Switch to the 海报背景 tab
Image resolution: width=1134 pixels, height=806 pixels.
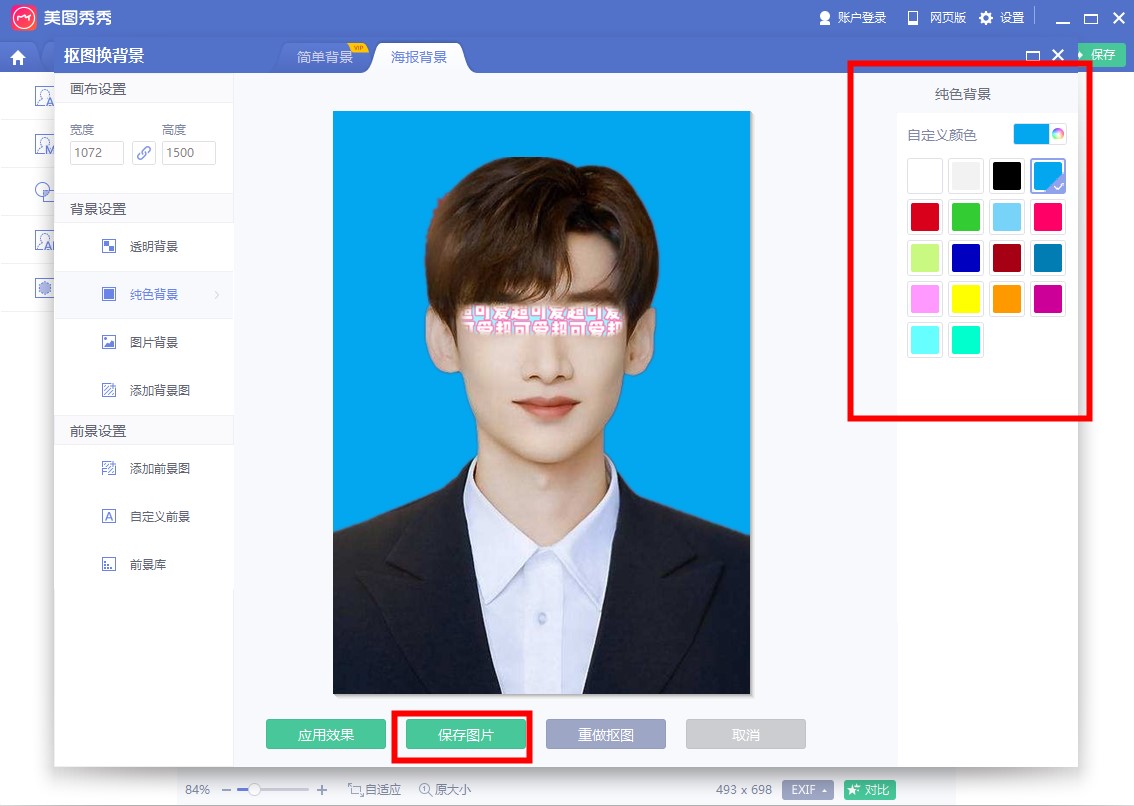(419, 57)
